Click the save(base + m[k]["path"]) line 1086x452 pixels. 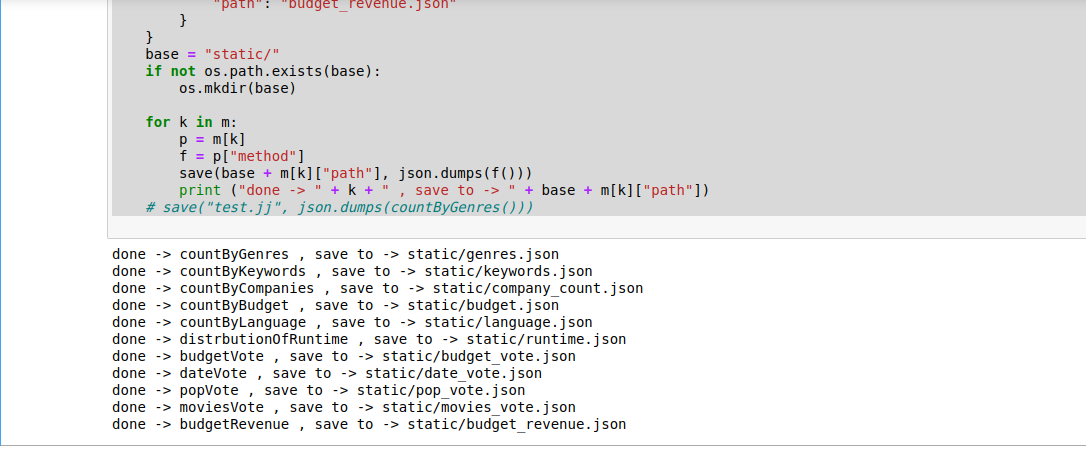coord(355,173)
